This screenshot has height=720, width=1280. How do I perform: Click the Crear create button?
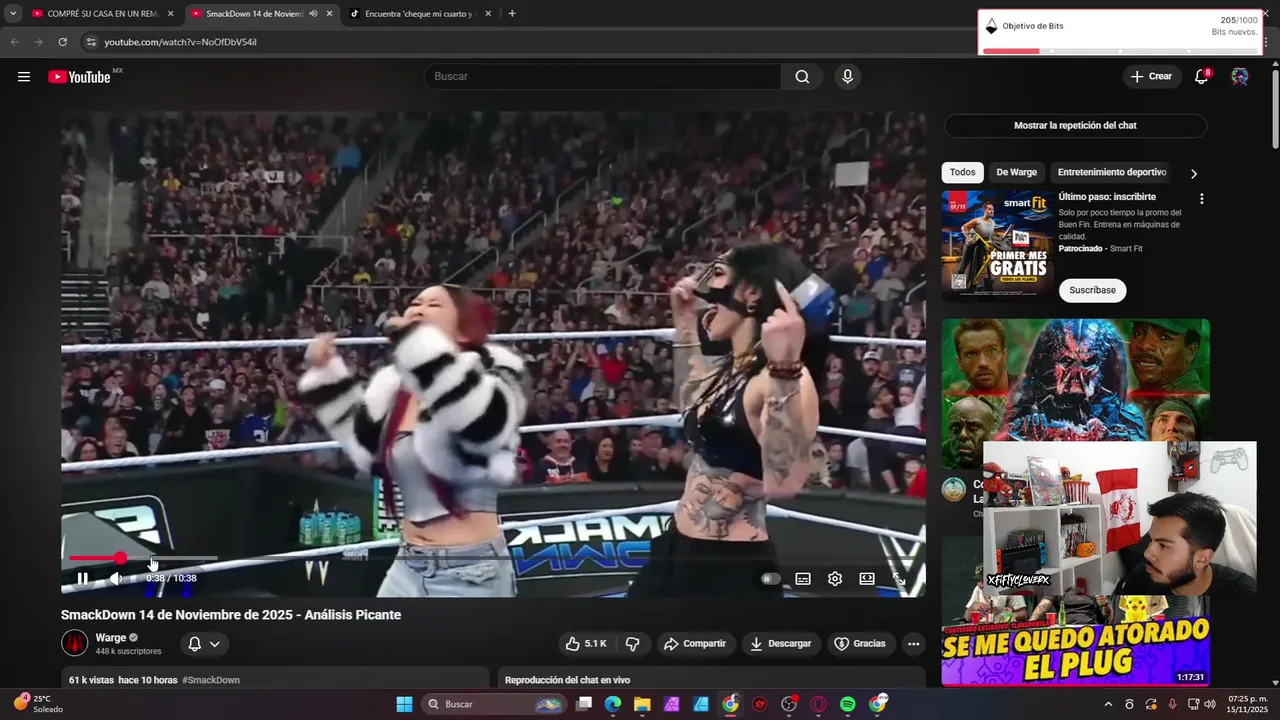pyautogui.click(x=1151, y=77)
